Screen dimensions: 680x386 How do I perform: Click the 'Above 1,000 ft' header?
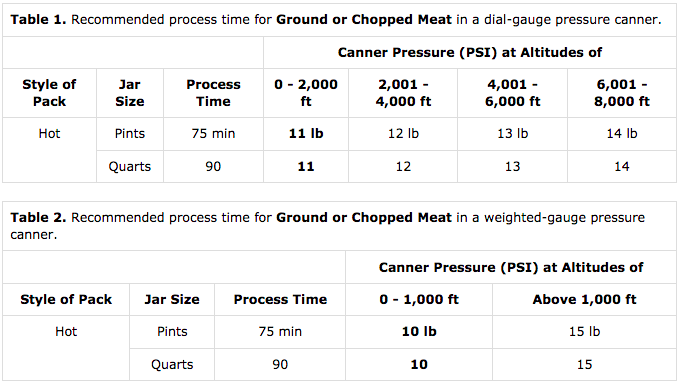point(584,300)
